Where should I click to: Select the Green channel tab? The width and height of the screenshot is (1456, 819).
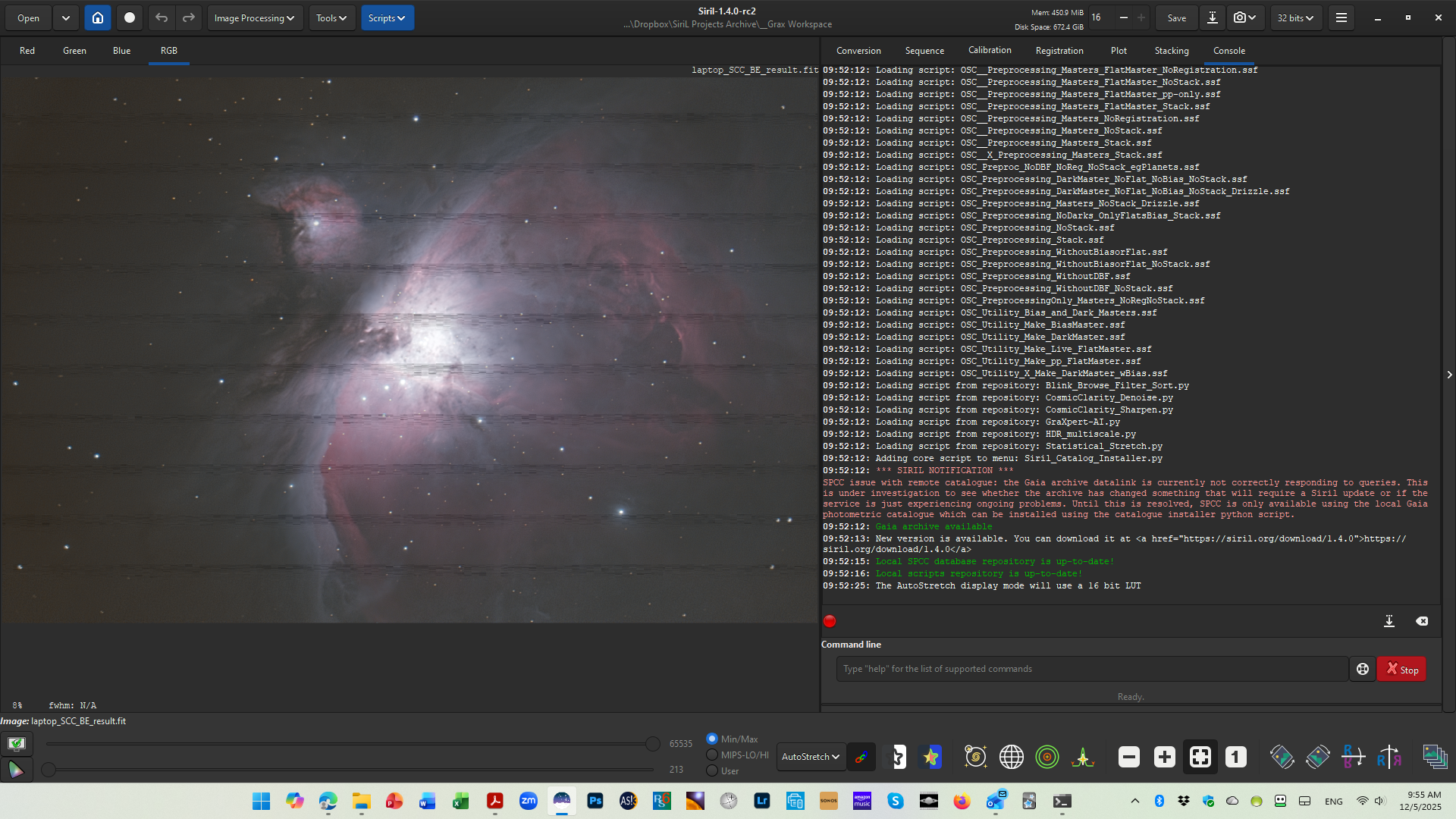pyautogui.click(x=74, y=51)
